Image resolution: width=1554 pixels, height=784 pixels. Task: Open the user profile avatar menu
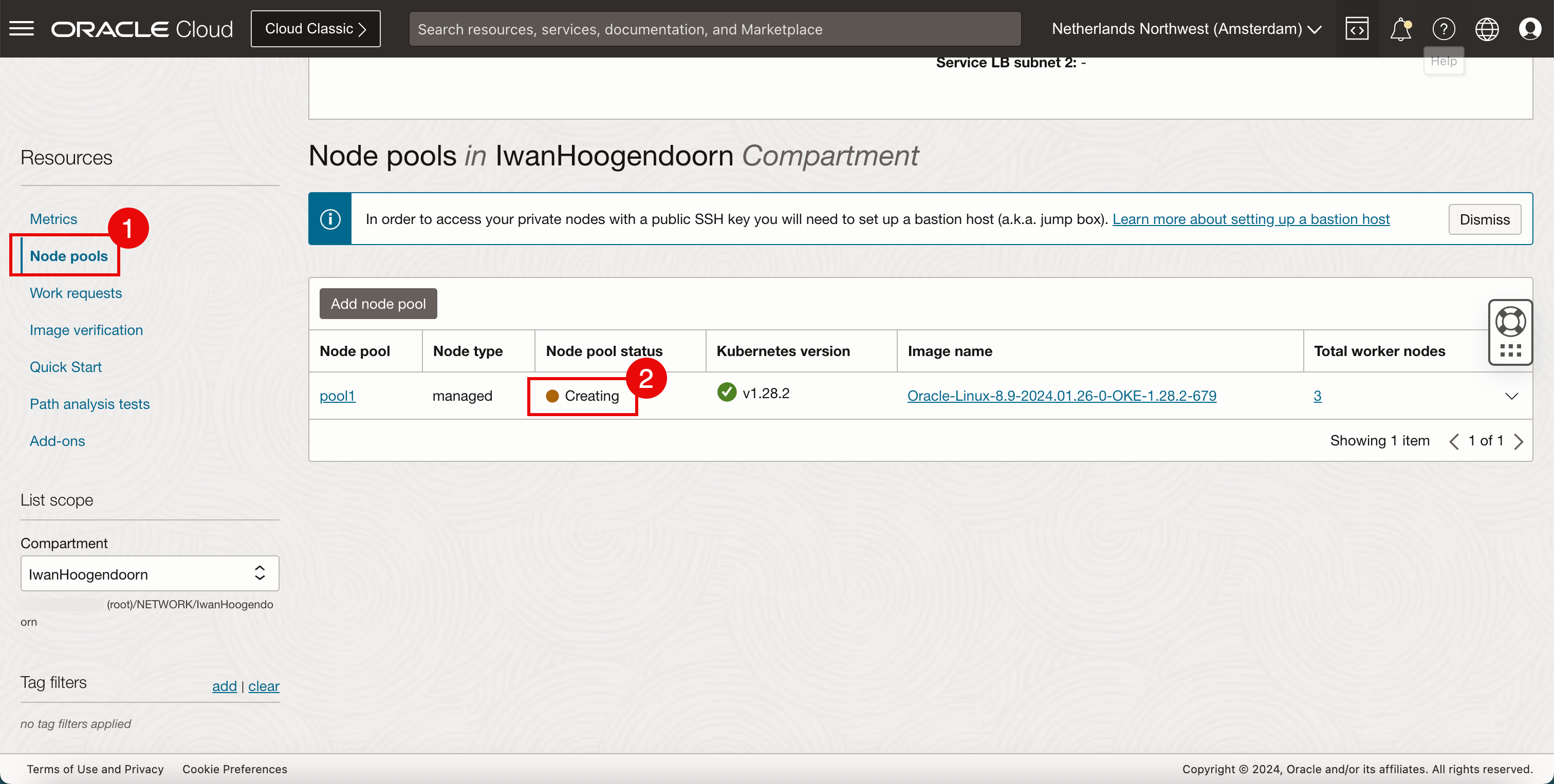pos(1530,28)
